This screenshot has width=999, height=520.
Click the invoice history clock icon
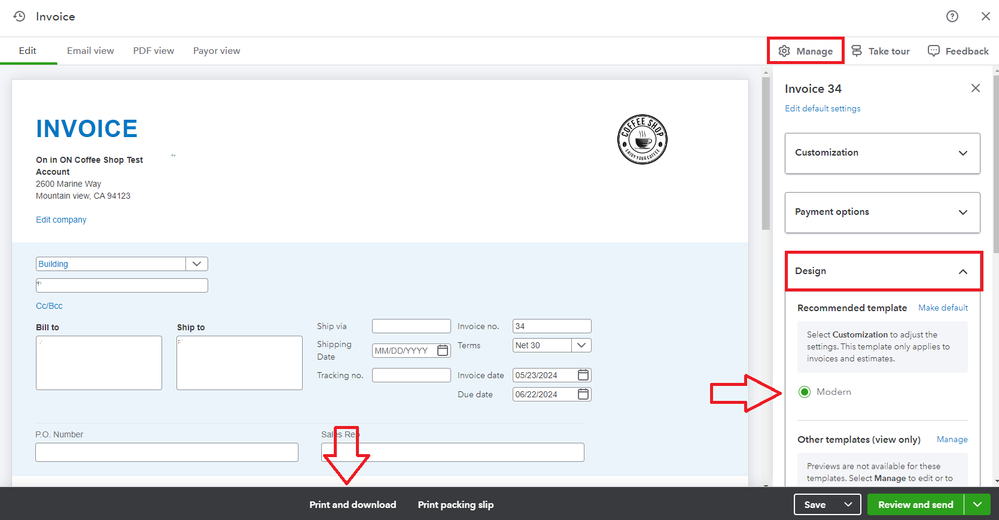pyautogui.click(x=19, y=17)
